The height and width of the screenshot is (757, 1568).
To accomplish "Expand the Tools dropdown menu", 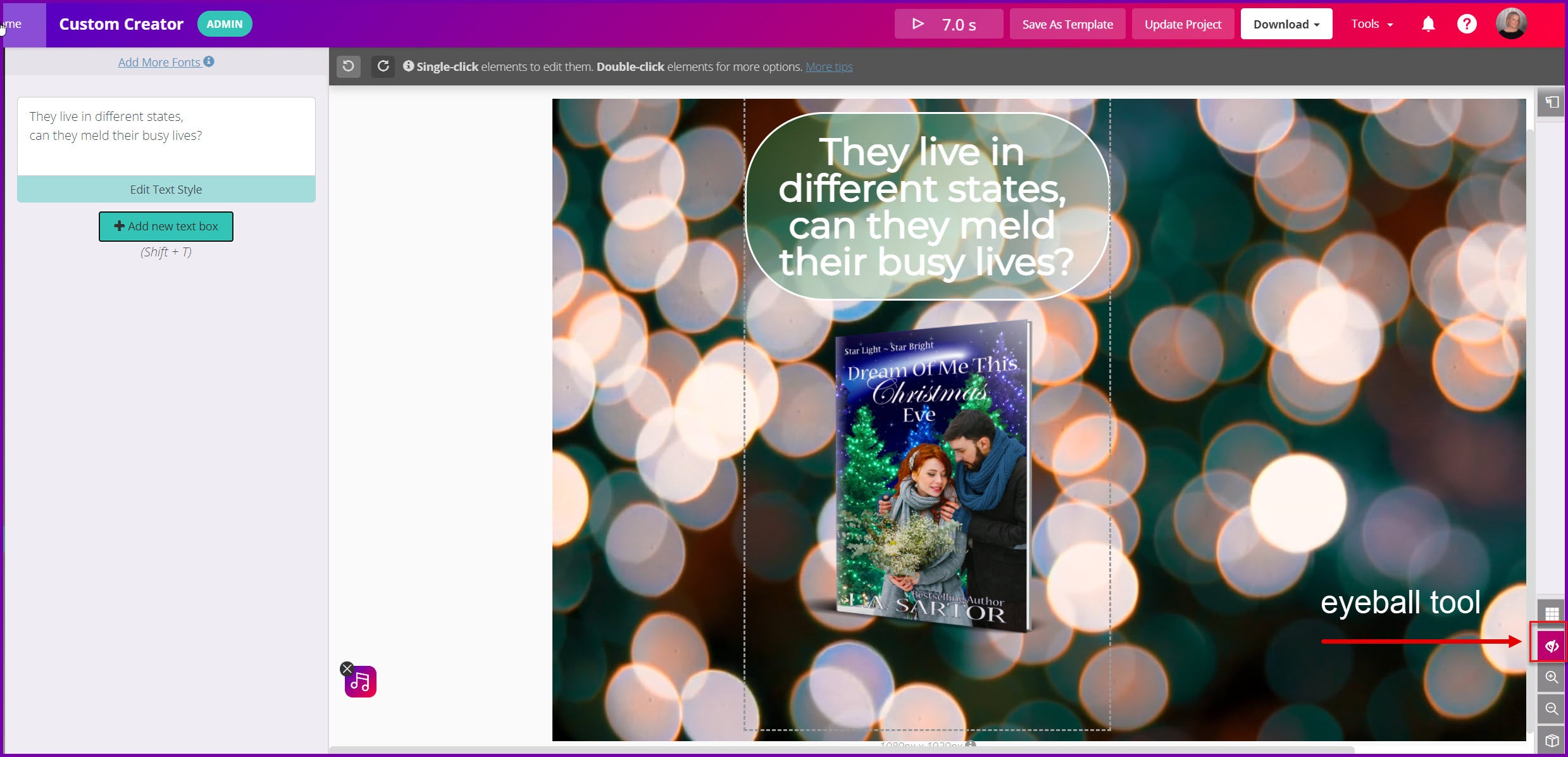I will 1371,24.
